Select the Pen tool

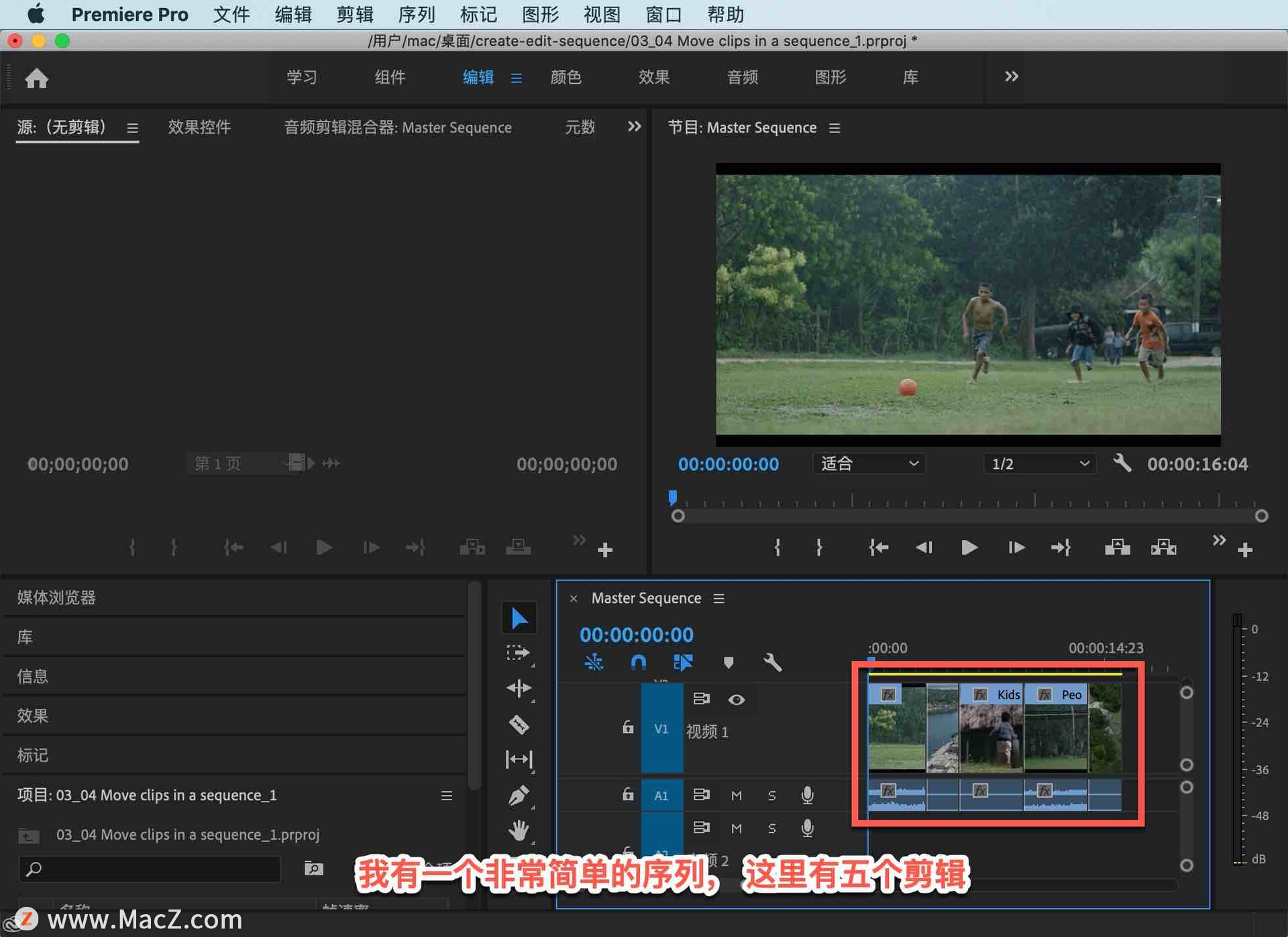click(x=519, y=795)
